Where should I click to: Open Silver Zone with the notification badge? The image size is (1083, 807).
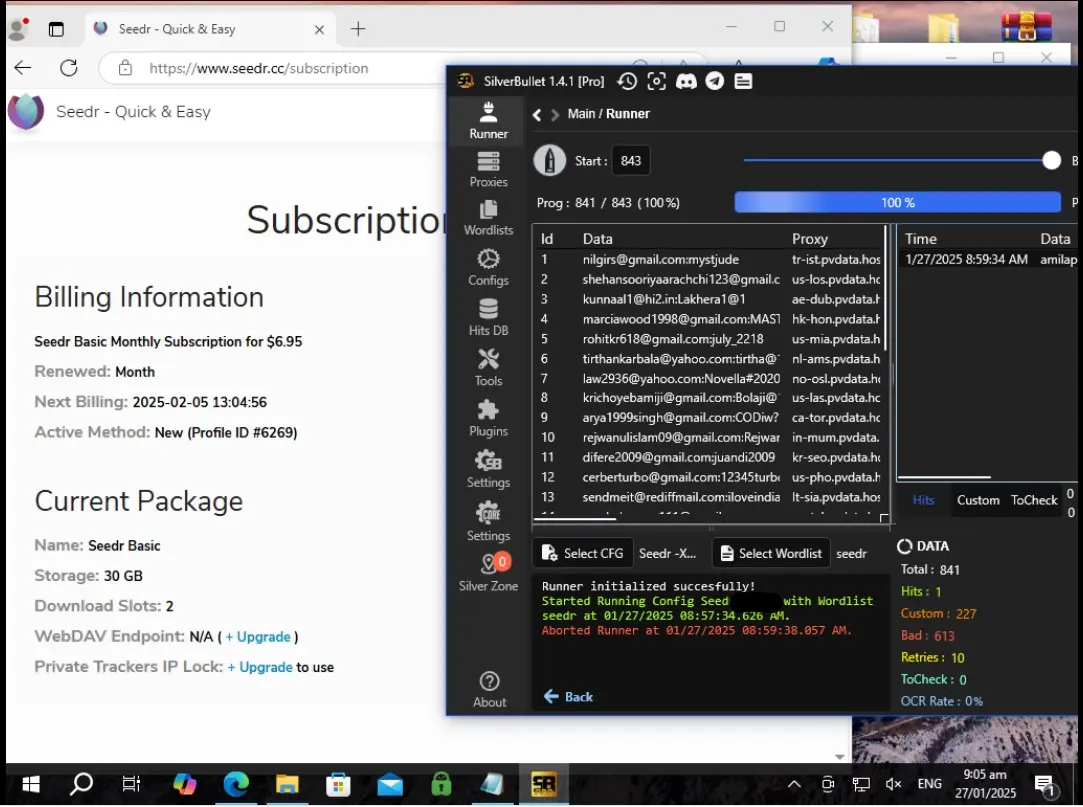488,573
